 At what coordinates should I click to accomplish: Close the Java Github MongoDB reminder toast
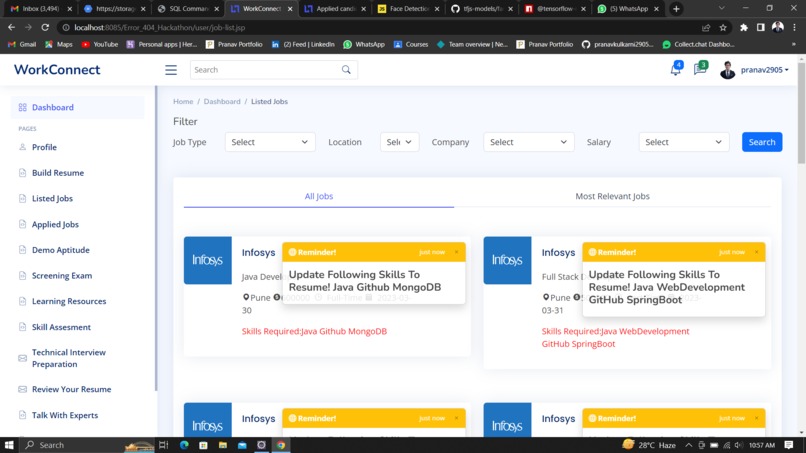(x=456, y=252)
